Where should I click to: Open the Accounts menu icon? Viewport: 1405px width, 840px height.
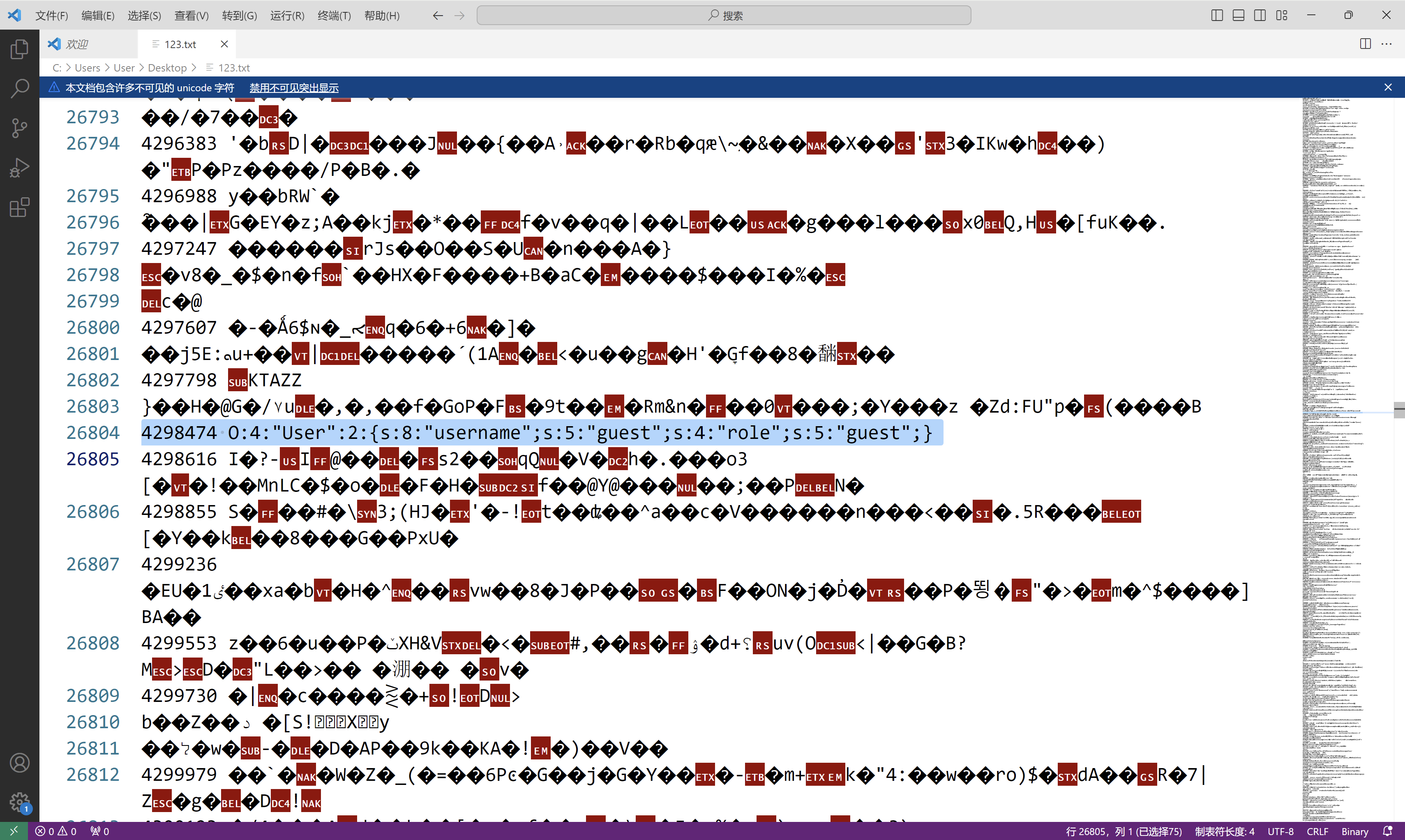(x=19, y=762)
